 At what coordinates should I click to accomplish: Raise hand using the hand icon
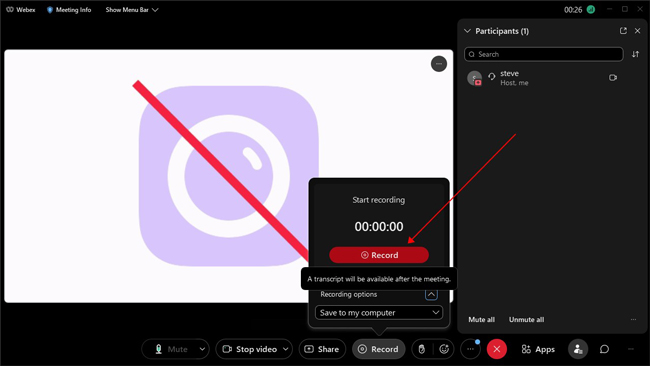[422, 349]
